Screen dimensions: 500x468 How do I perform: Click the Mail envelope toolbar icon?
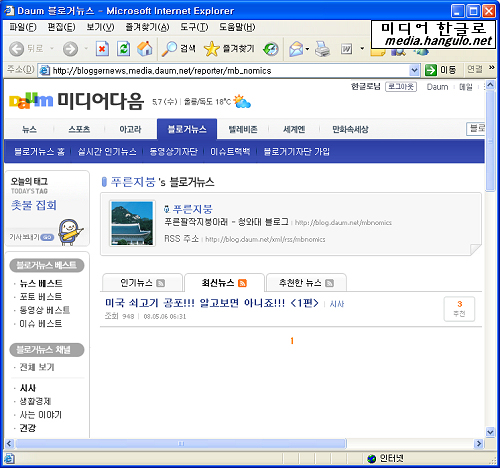[x=296, y=49]
